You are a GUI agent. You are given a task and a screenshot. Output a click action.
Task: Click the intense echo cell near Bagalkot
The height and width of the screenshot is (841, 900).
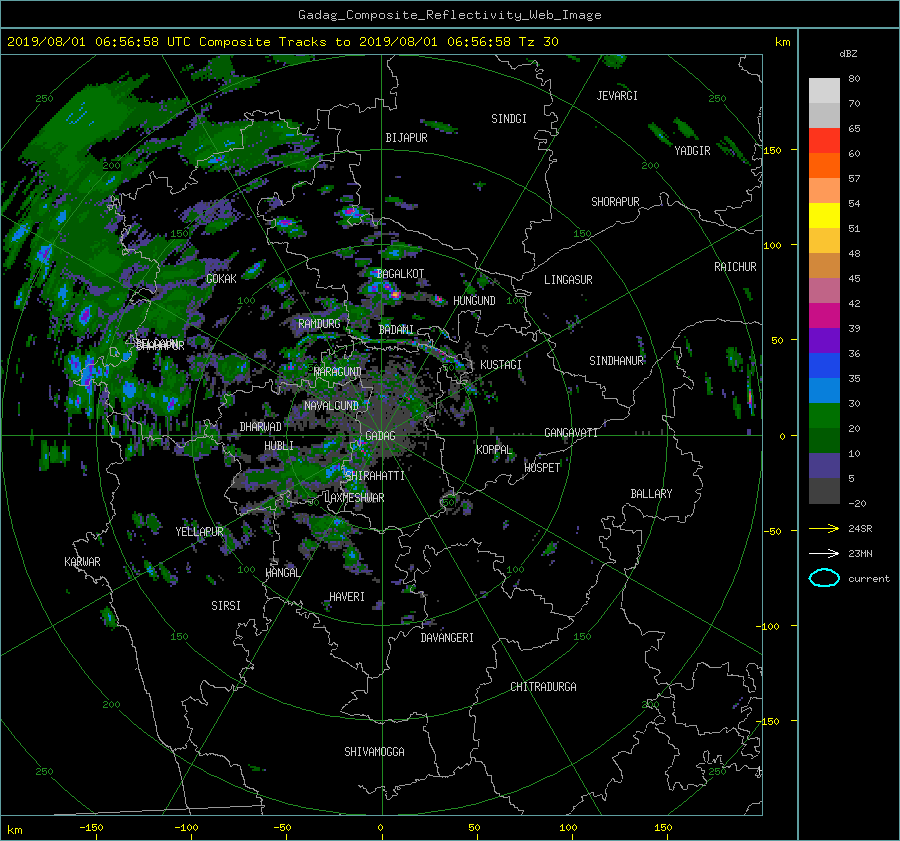[394, 293]
